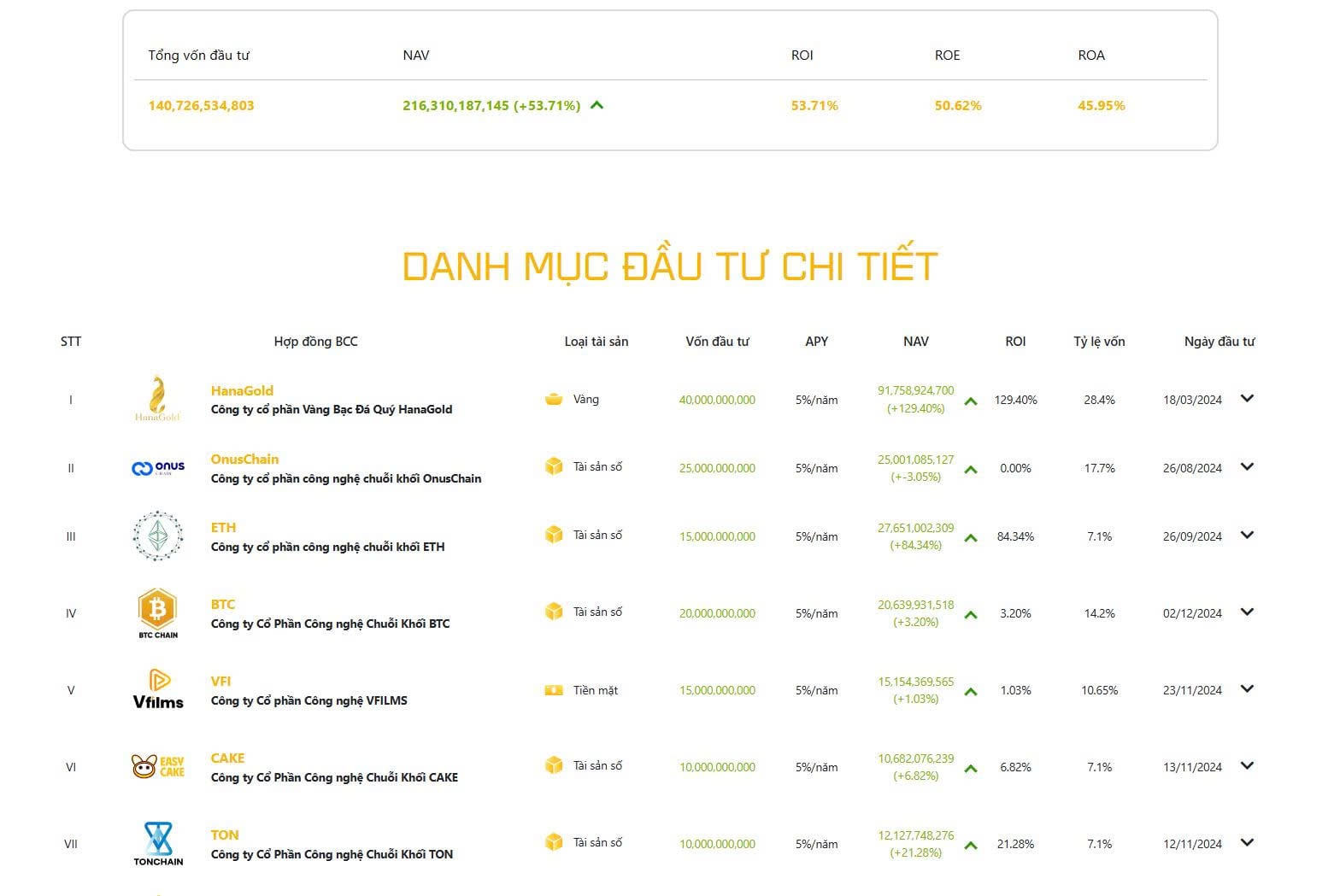
Task: Click the cash icon beside Tiền mặt
Action: click(554, 690)
